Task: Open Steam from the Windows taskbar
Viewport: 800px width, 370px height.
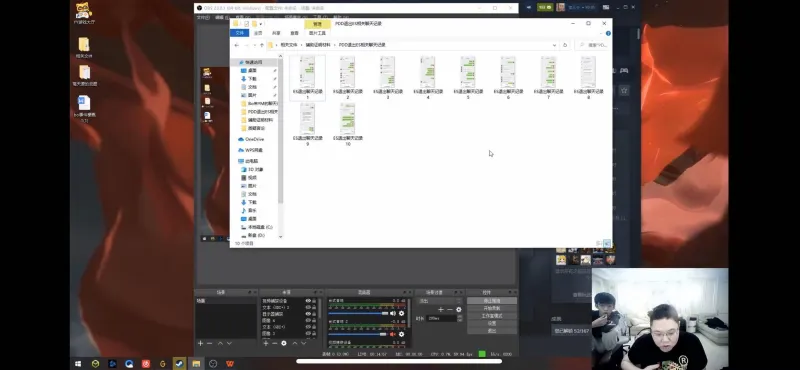Action: coord(179,364)
